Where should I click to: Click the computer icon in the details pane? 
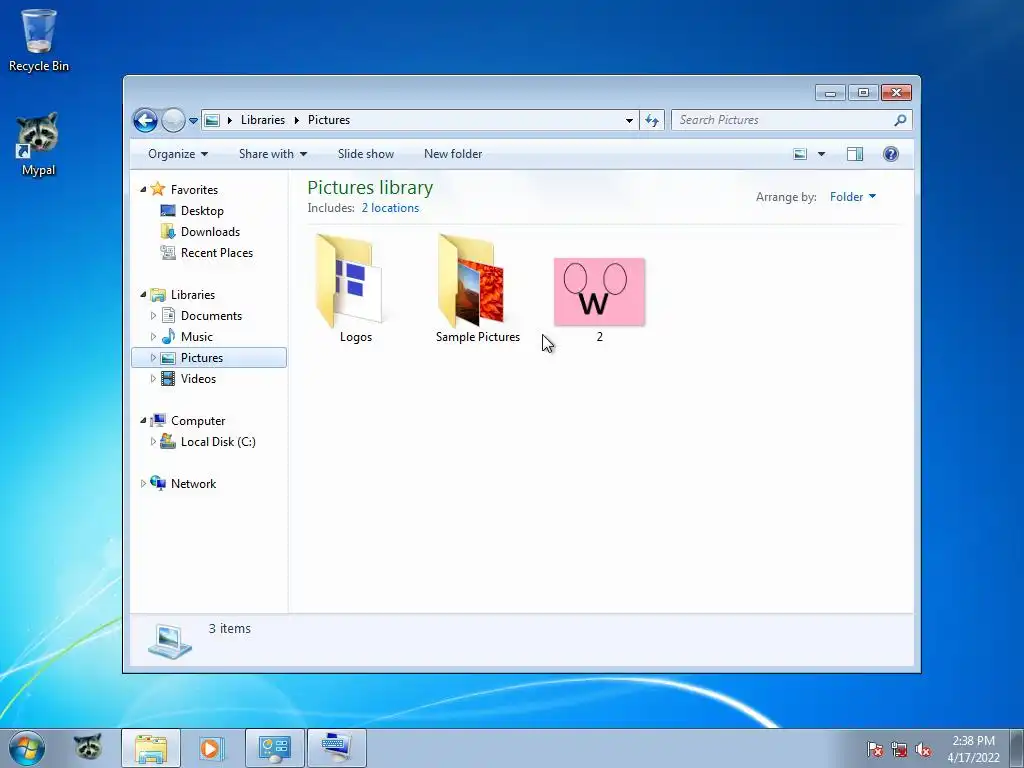pyautogui.click(x=170, y=641)
